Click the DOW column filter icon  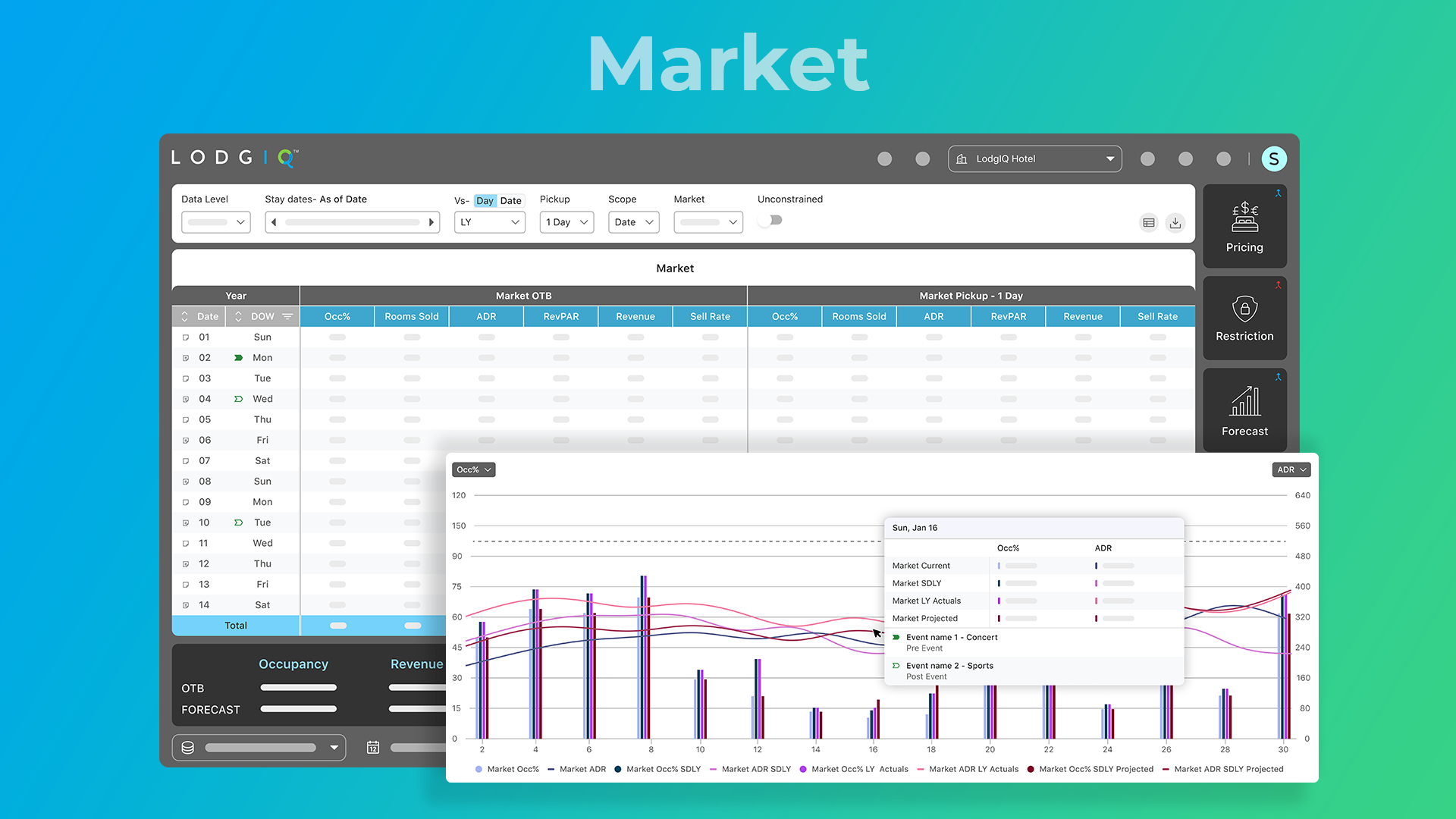pyautogui.click(x=287, y=317)
